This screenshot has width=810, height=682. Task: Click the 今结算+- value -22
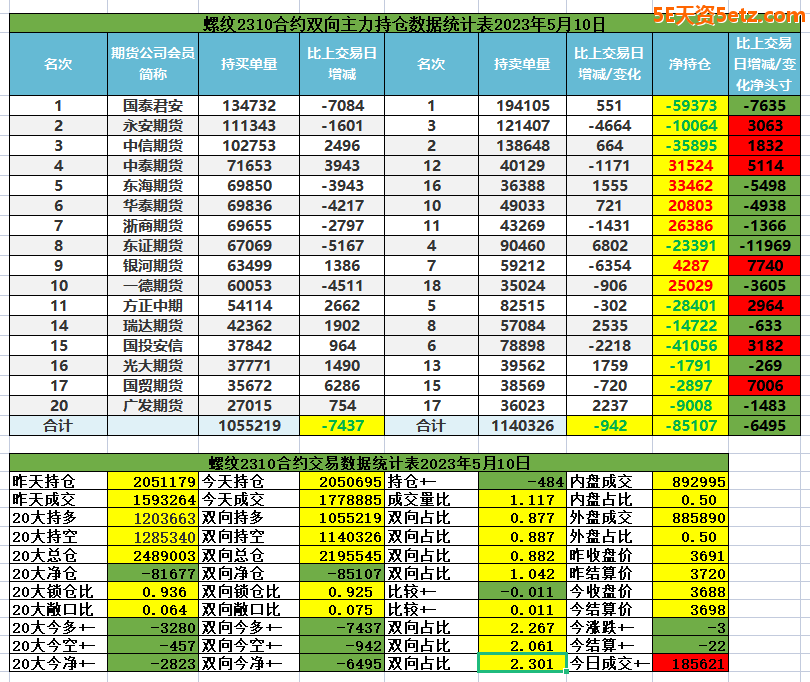tap(691, 645)
